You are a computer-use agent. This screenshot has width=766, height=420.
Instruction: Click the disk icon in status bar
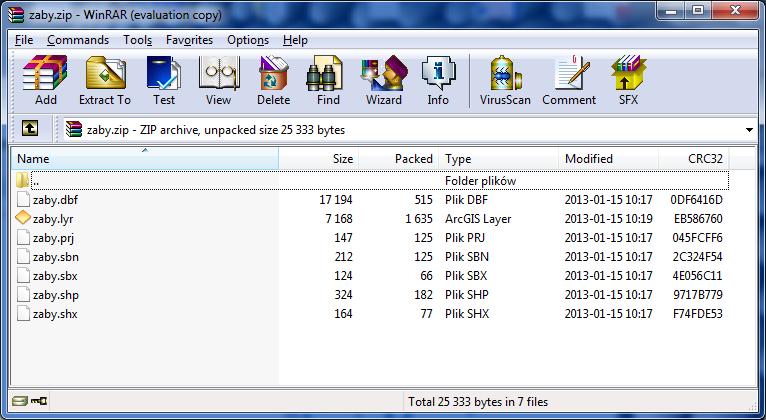(20, 401)
